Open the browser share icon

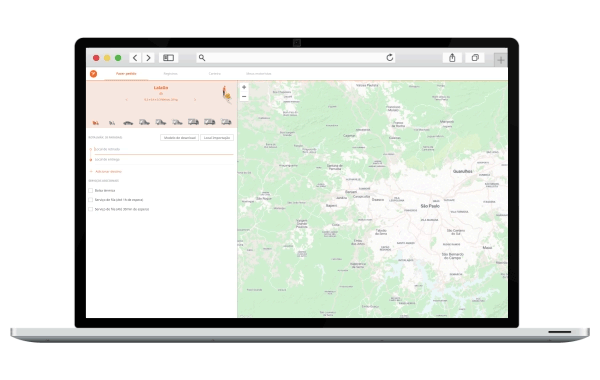[x=452, y=58]
